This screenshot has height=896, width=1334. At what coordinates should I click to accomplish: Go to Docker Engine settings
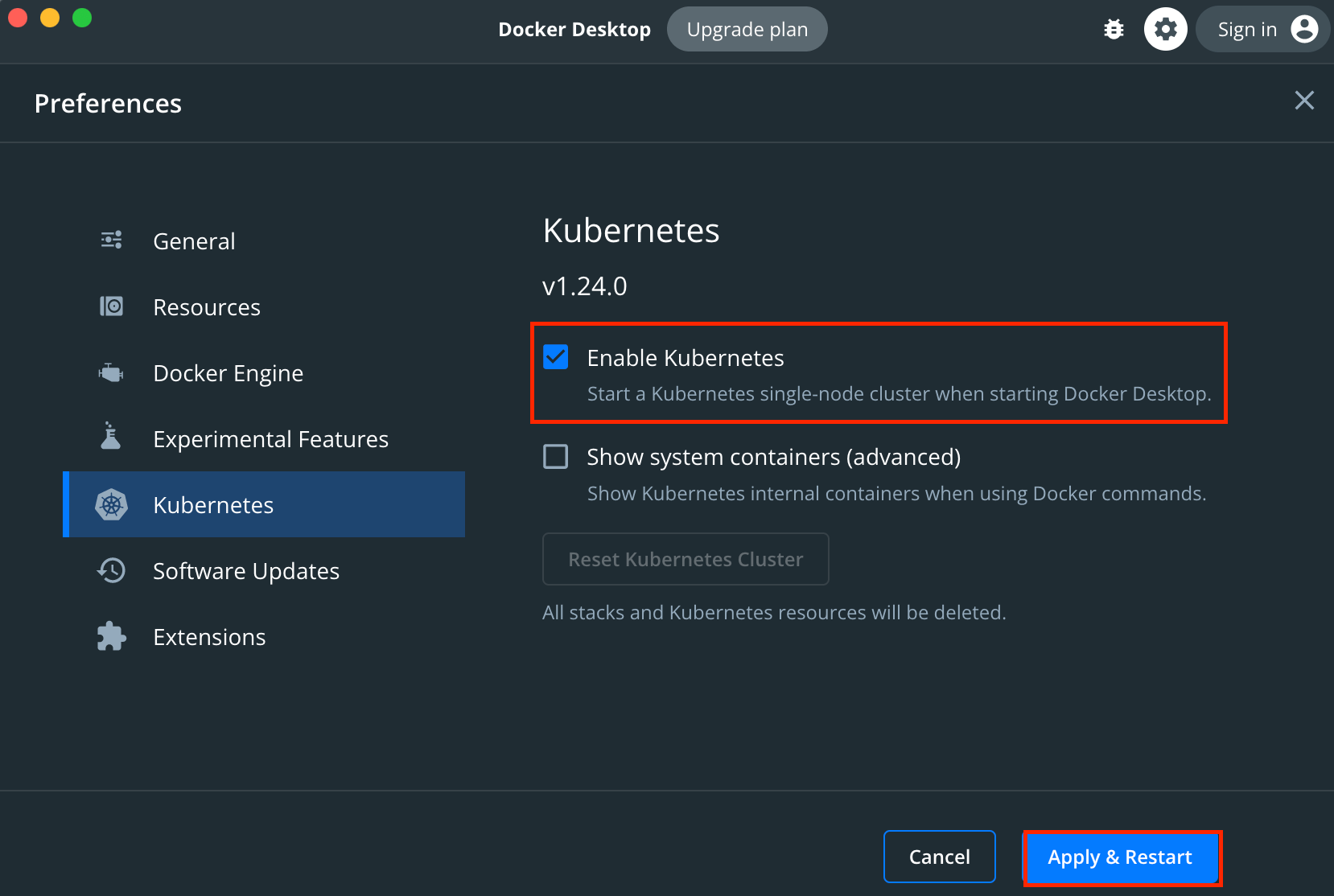(x=264, y=372)
